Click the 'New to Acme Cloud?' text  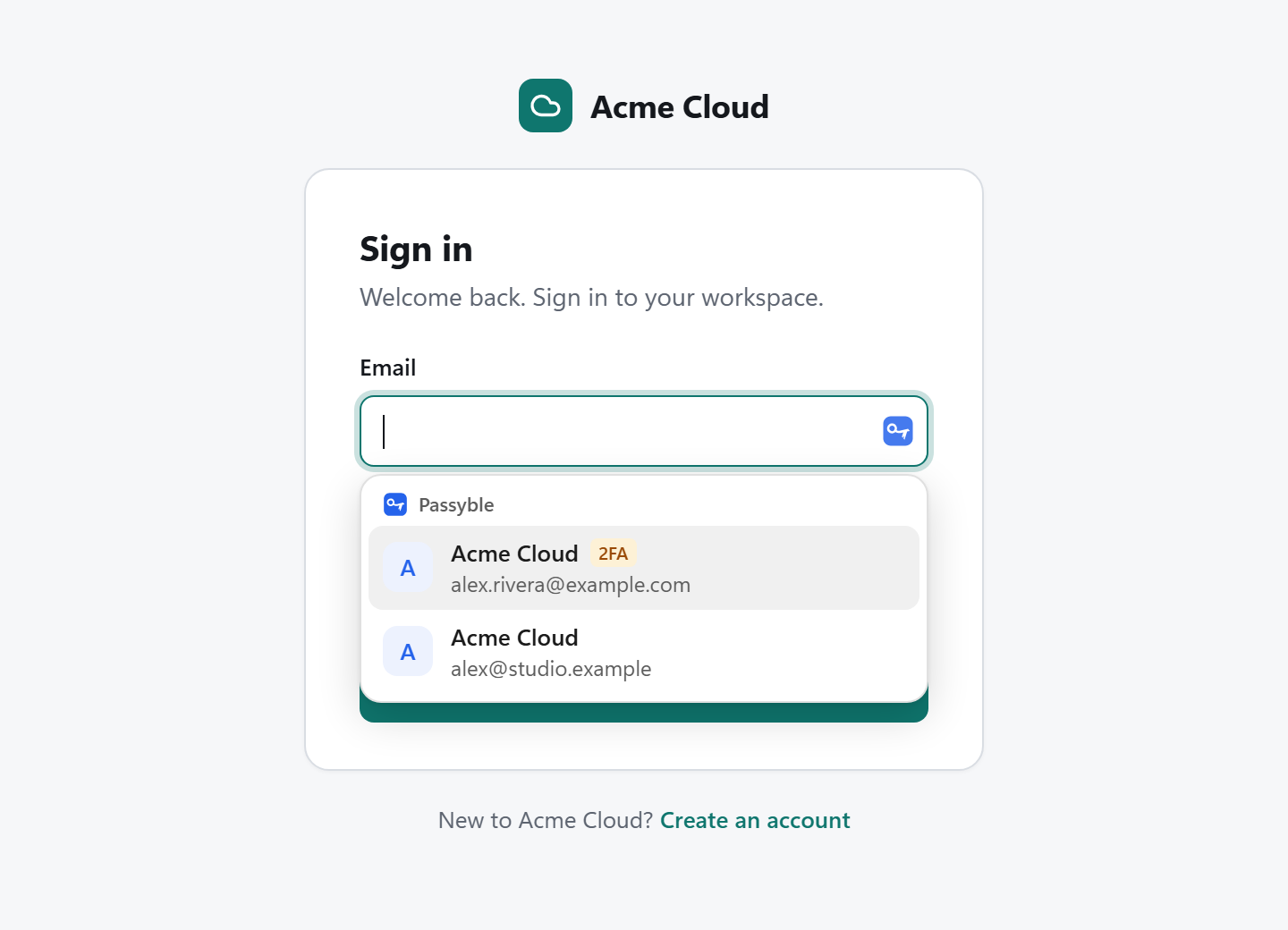point(546,820)
